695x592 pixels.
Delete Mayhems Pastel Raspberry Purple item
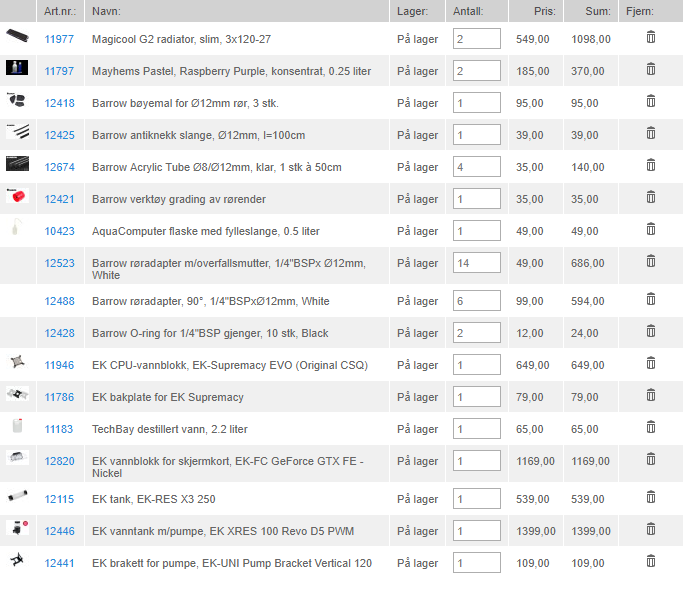[x=650, y=69]
